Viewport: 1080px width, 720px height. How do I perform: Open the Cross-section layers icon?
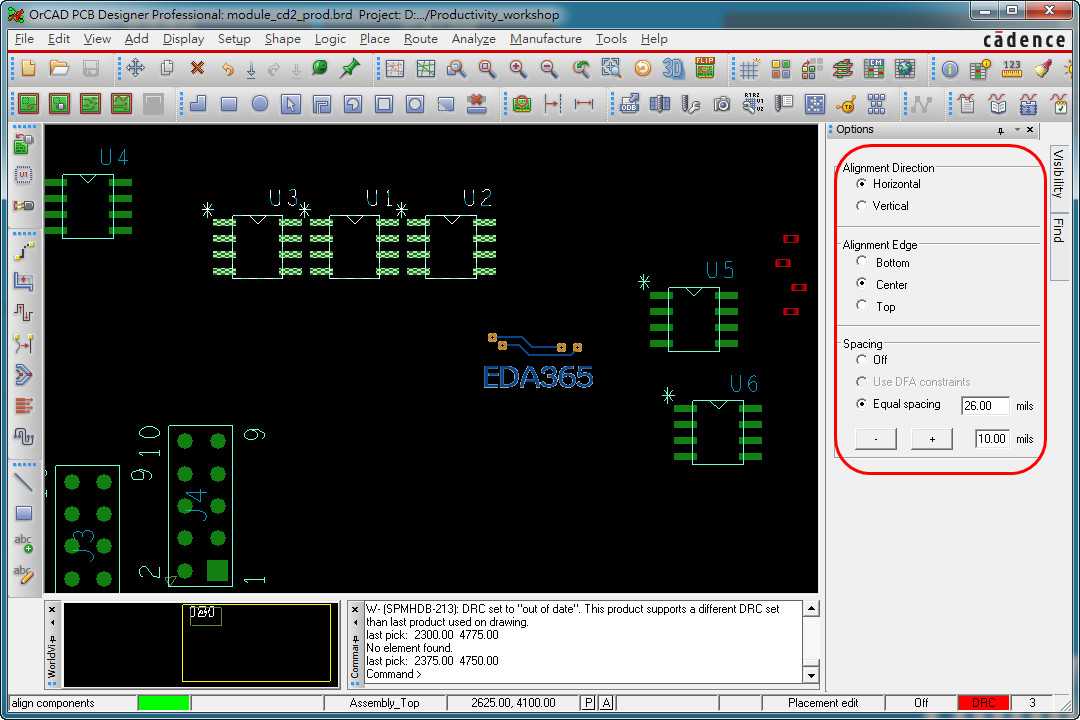[x=842, y=68]
